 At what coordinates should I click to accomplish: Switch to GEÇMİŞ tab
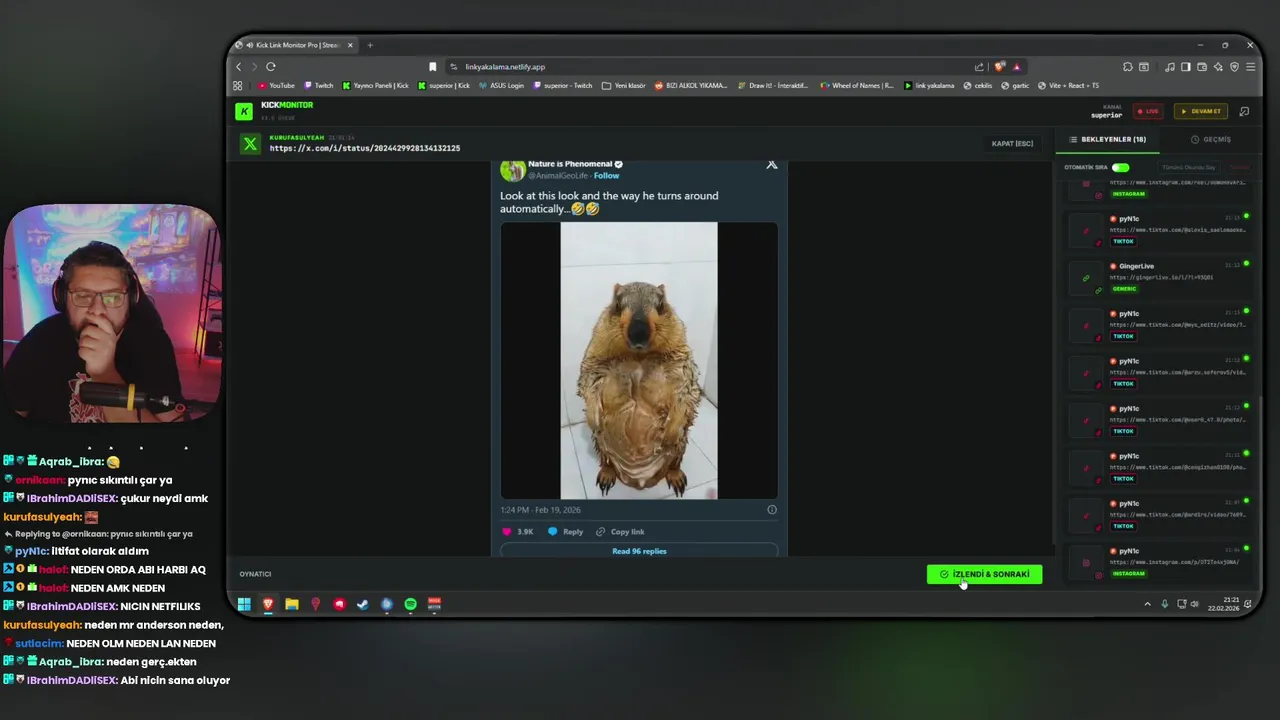pos(1211,140)
